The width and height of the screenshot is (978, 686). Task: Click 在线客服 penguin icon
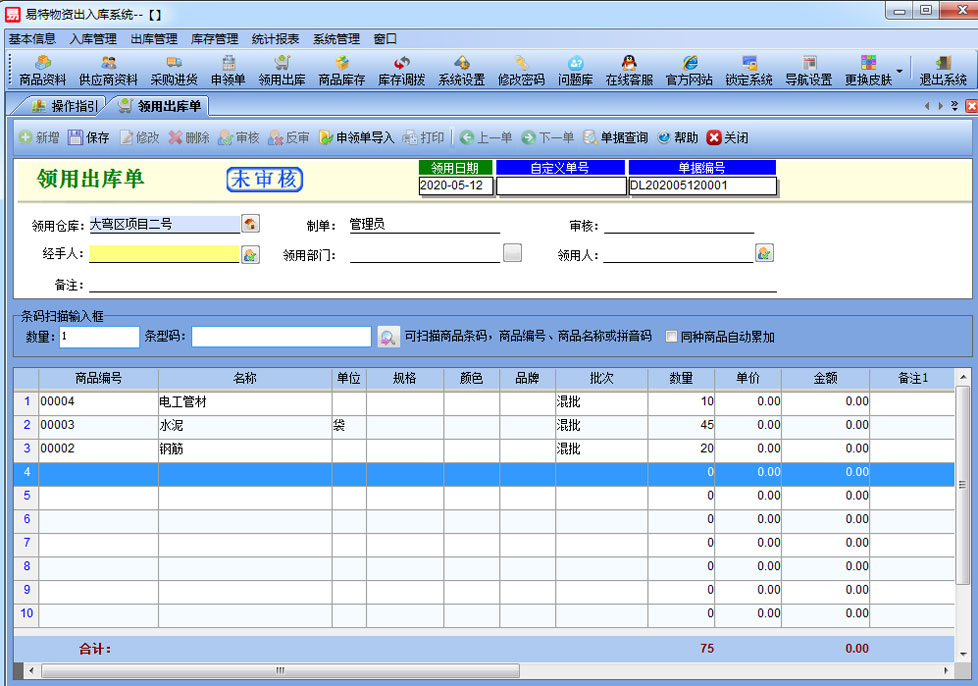click(x=629, y=71)
